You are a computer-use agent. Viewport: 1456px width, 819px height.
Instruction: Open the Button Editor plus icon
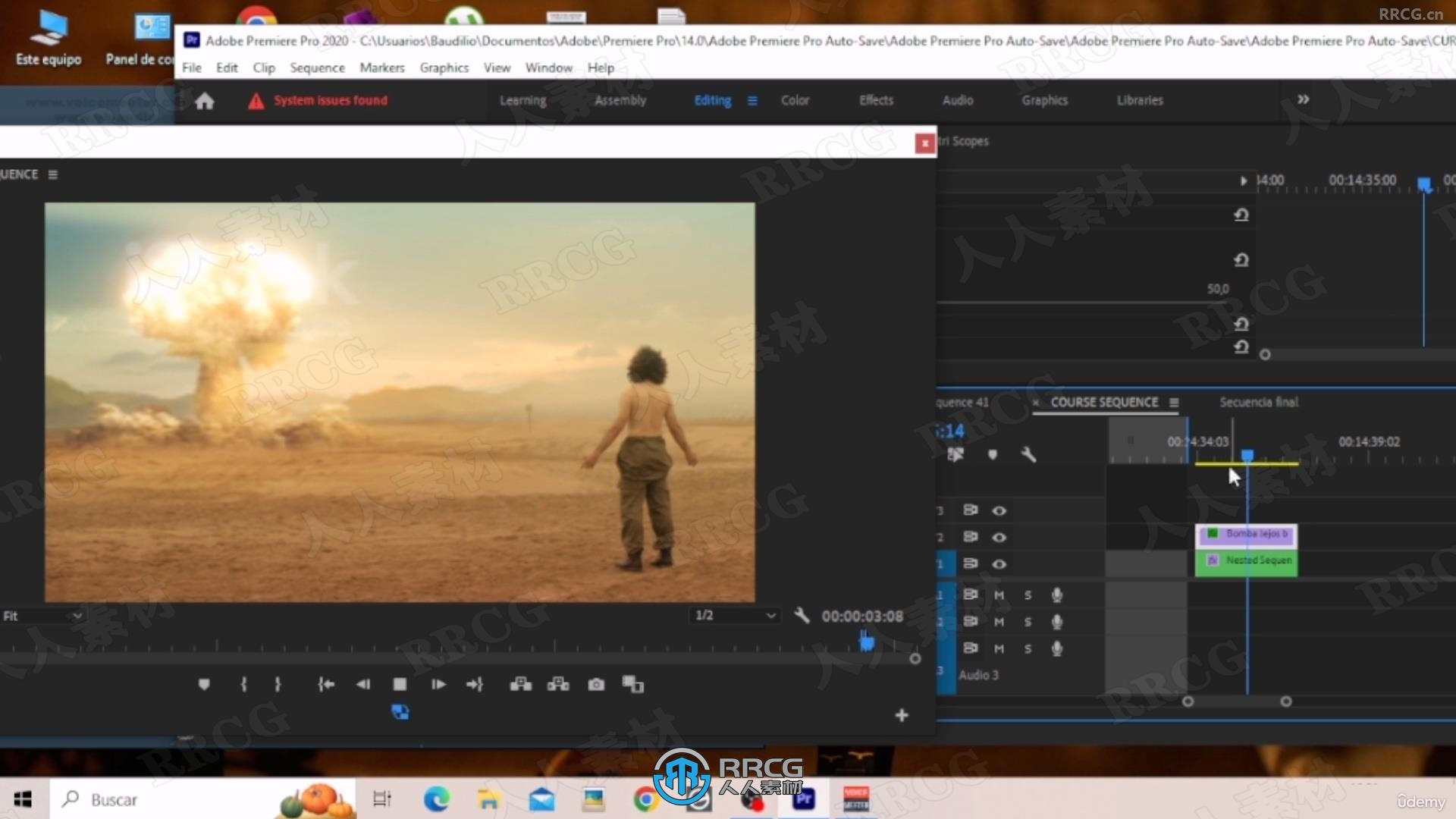coord(902,715)
